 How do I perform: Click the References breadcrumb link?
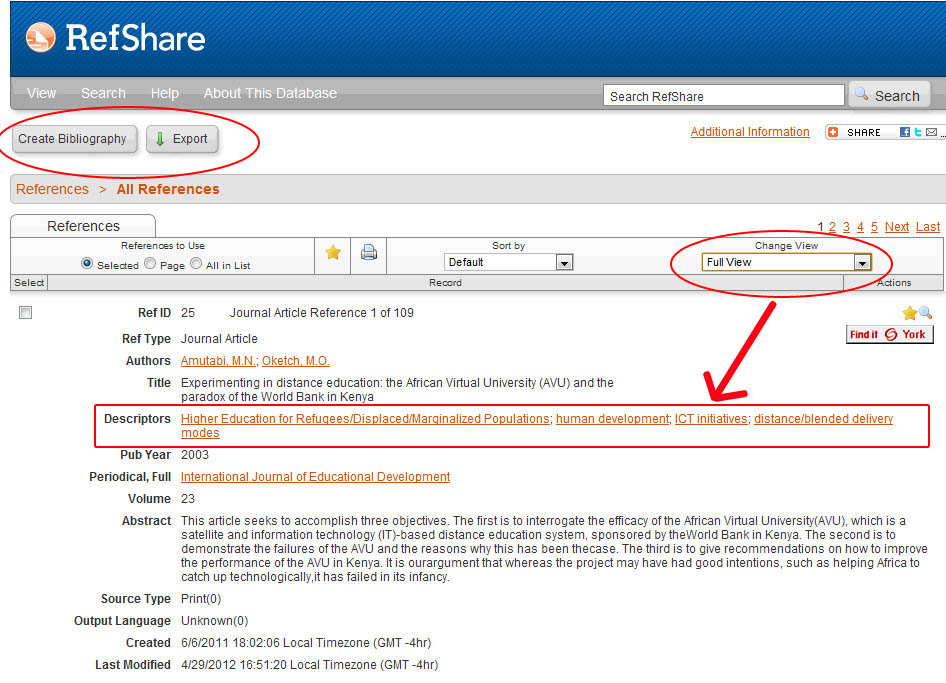tap(52, 189)
